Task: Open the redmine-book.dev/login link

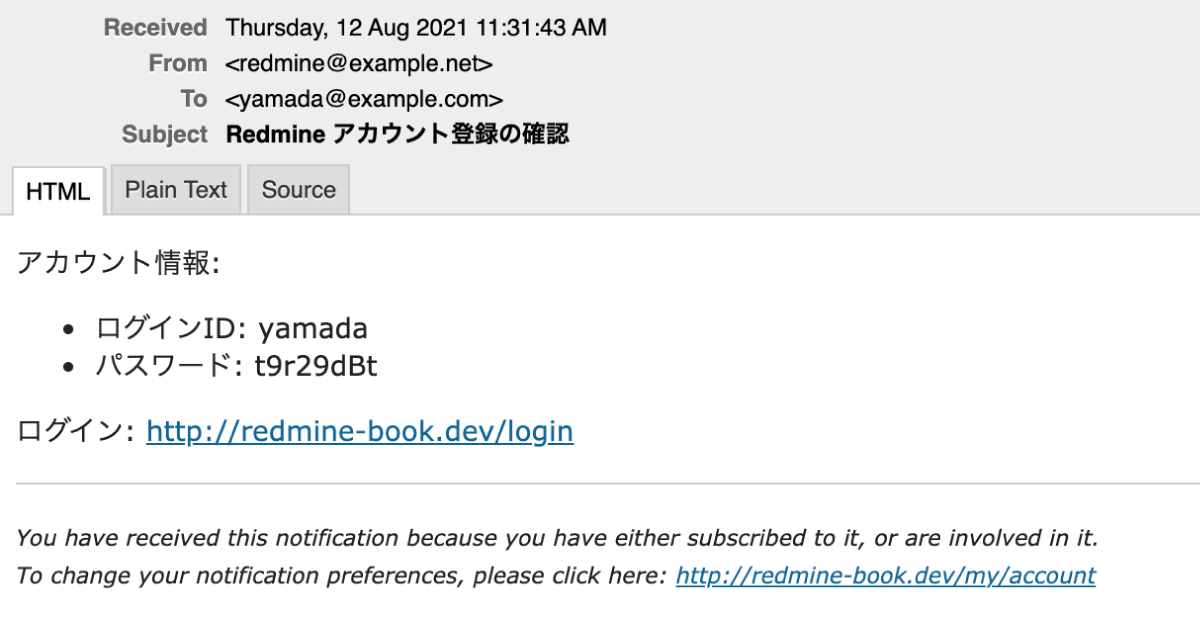Action: (x=360, y=432)
